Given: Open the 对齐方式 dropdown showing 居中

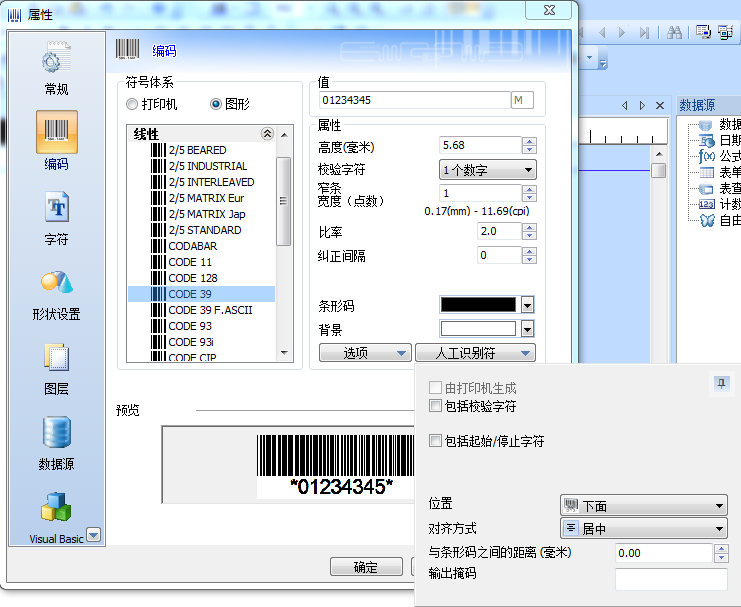Looking at the screenshot, I should pyautogui.click(x=644, y=528).
